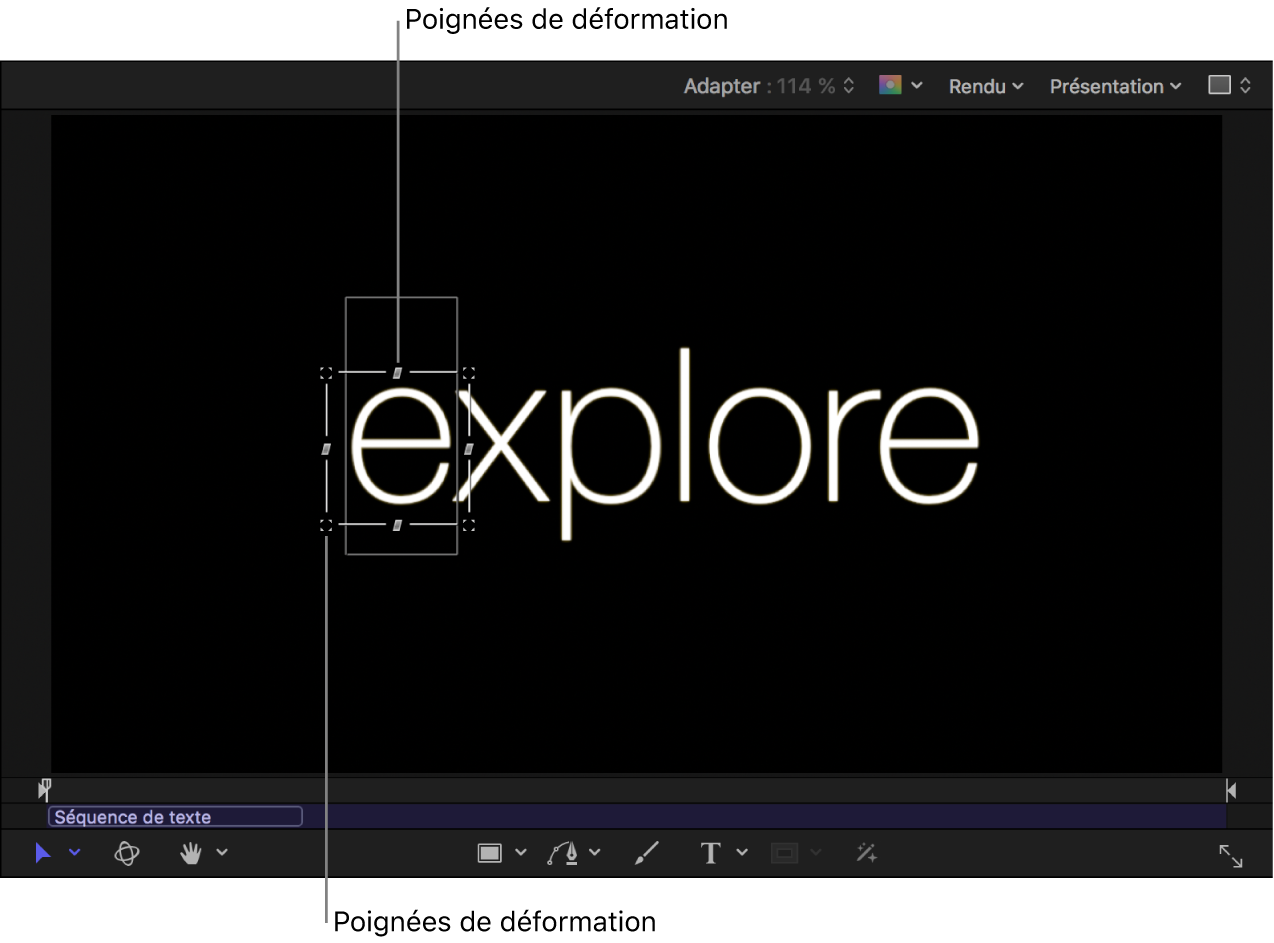Click the play range In marker

coord(44,790)
